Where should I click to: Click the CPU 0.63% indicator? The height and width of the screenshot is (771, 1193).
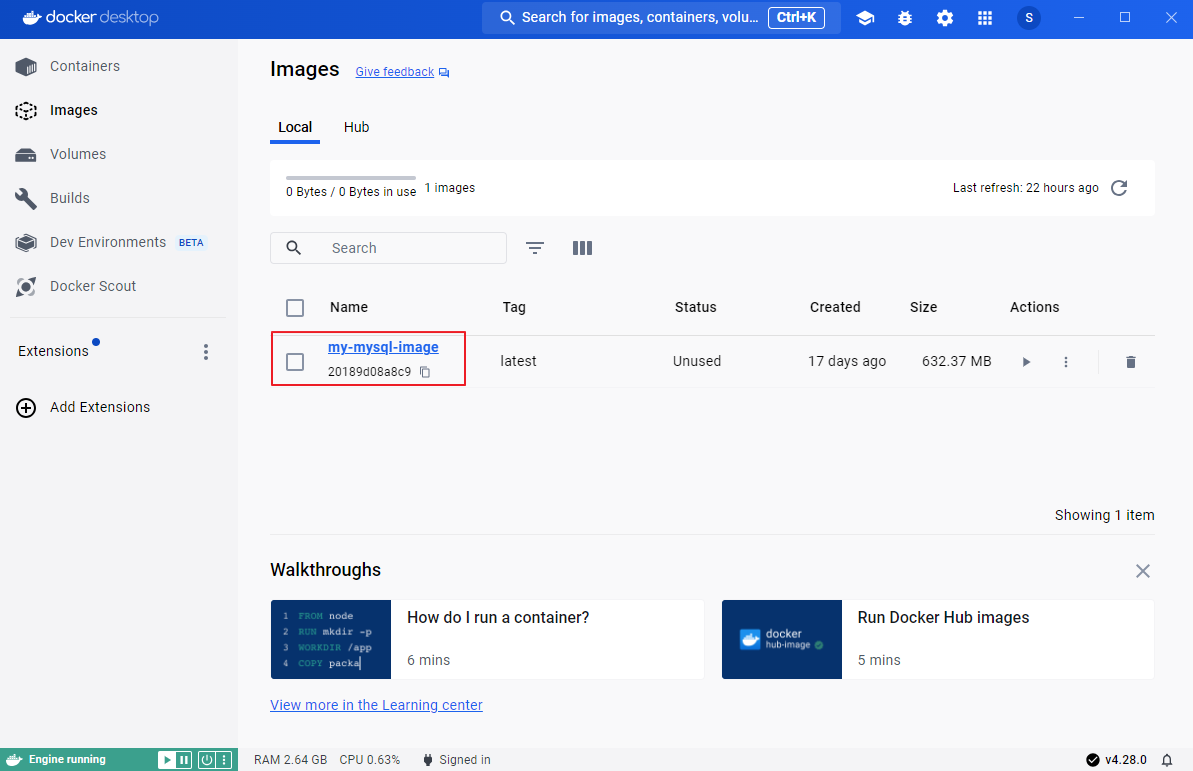pyautogui.click(x=370, y=760)
